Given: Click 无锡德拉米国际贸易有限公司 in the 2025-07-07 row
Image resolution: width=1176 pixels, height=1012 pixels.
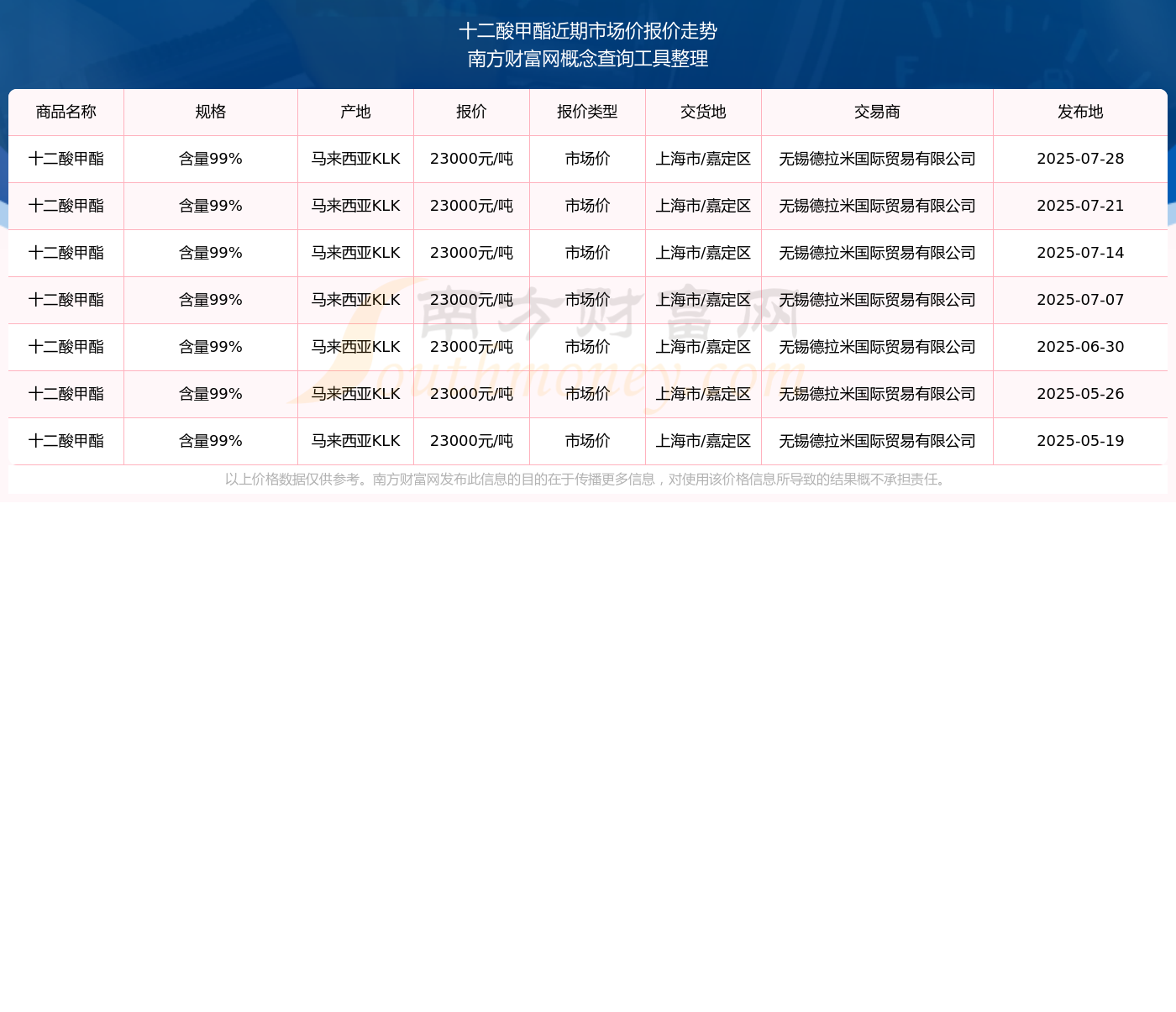Looking at the screenshot, I should pos(877,300).
